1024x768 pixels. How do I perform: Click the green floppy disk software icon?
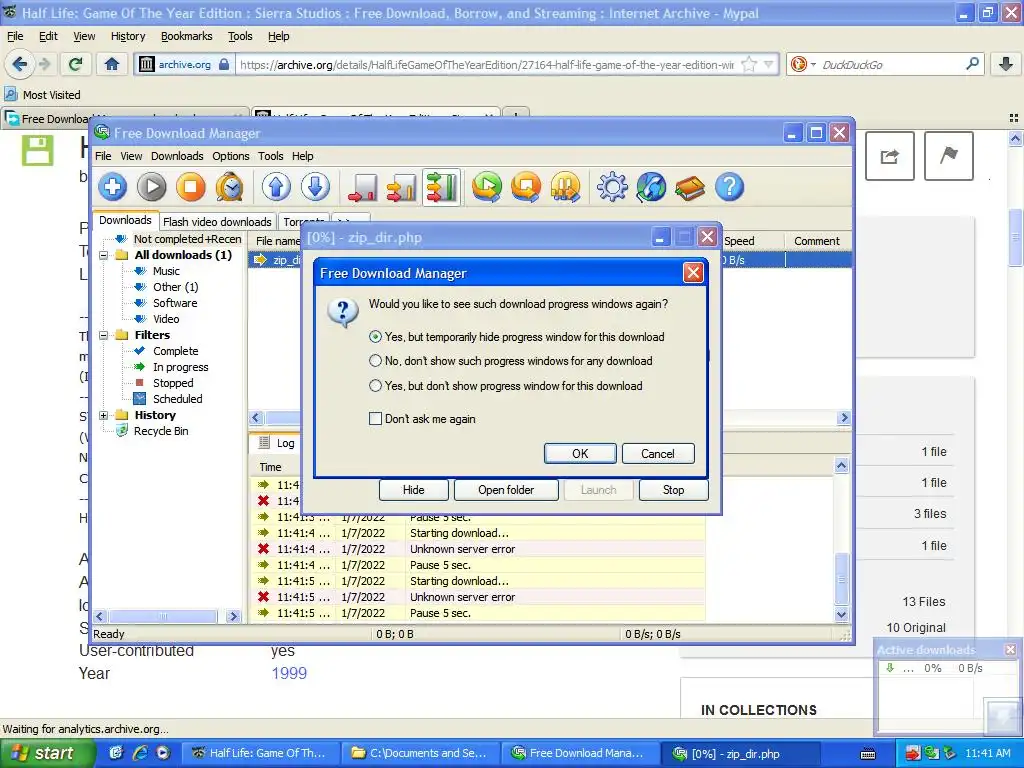37,151
